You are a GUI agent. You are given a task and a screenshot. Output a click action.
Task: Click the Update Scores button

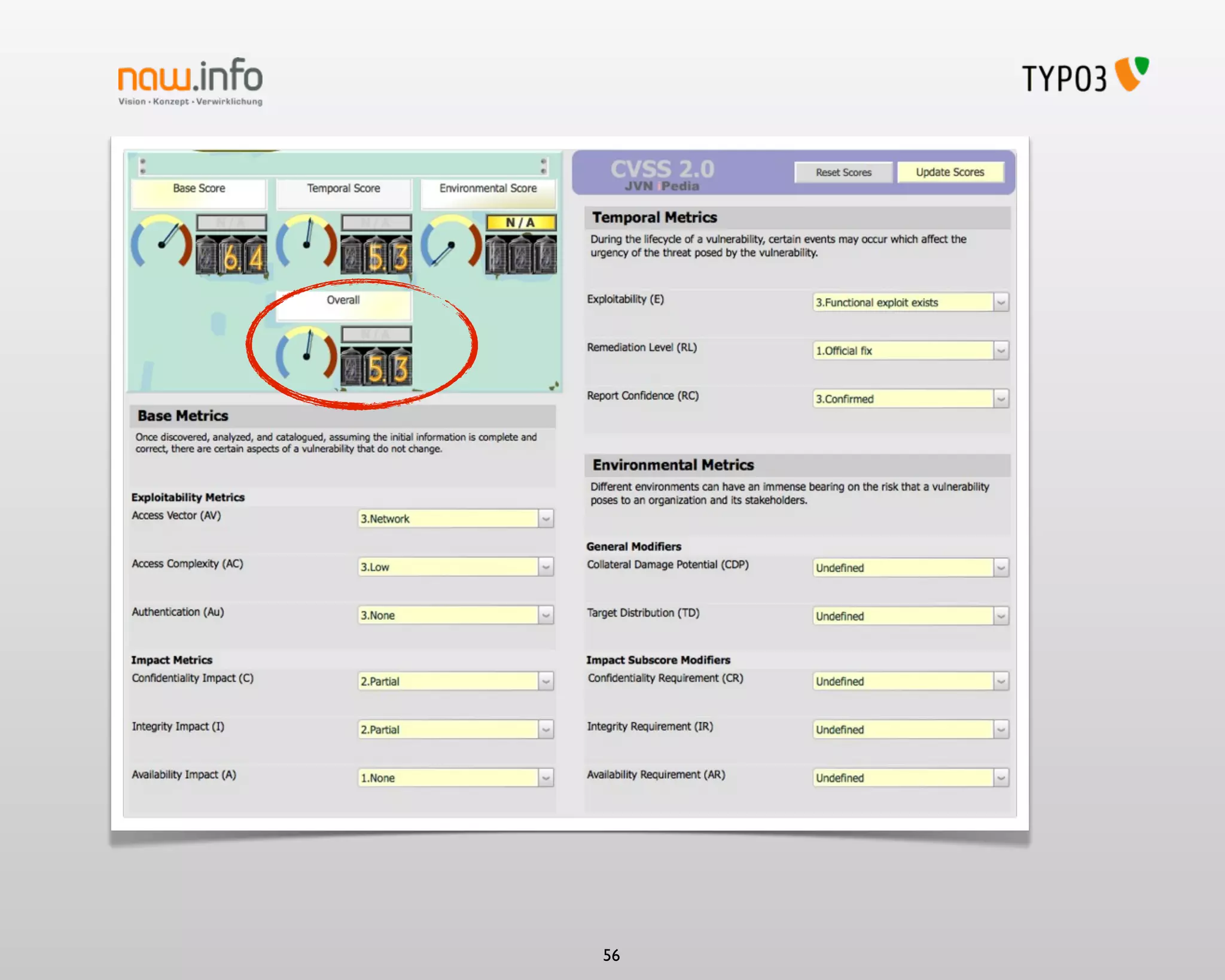coord(950,172)
